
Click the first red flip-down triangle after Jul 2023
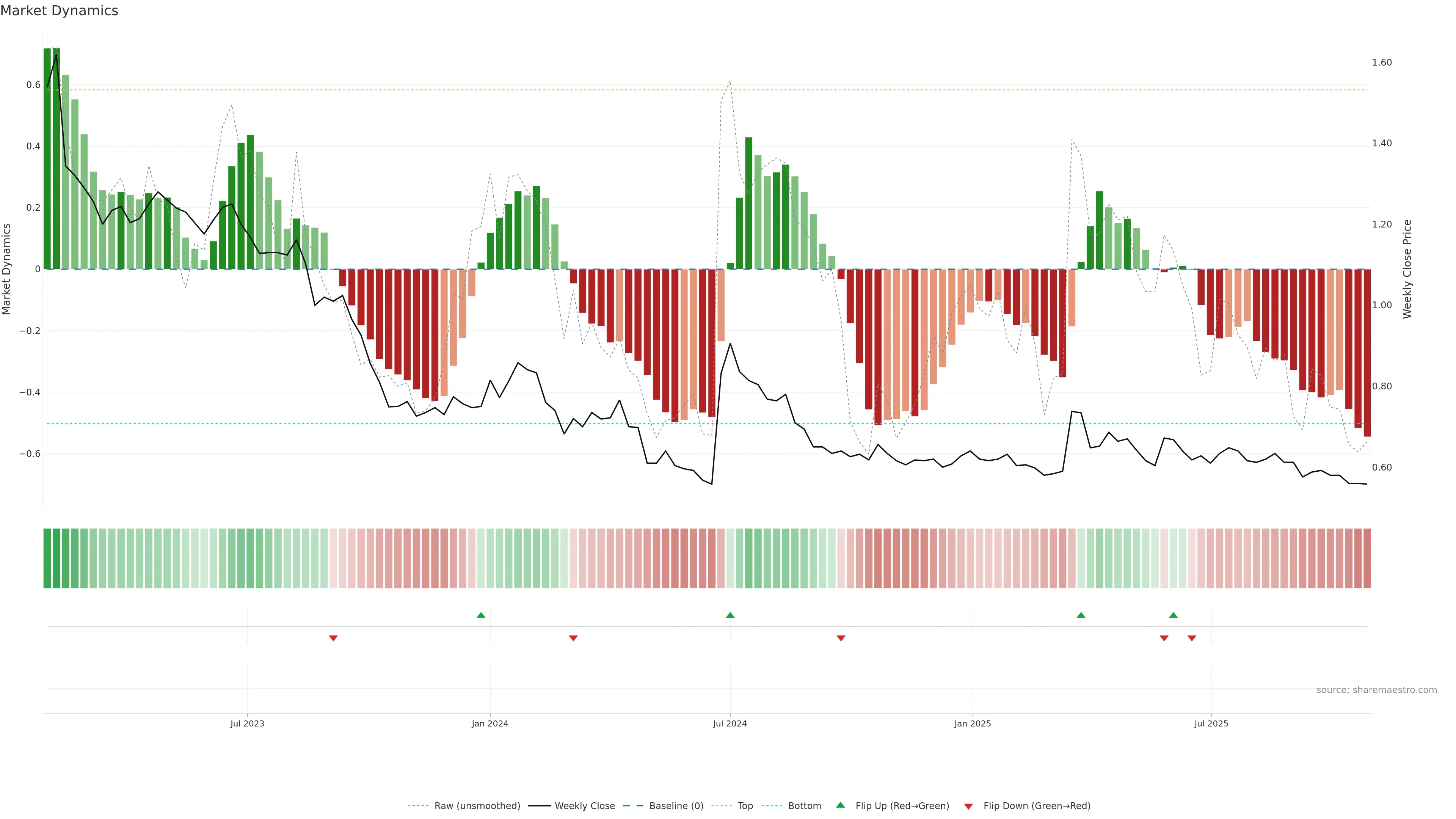pyautogui.click(x=334, y=638)
